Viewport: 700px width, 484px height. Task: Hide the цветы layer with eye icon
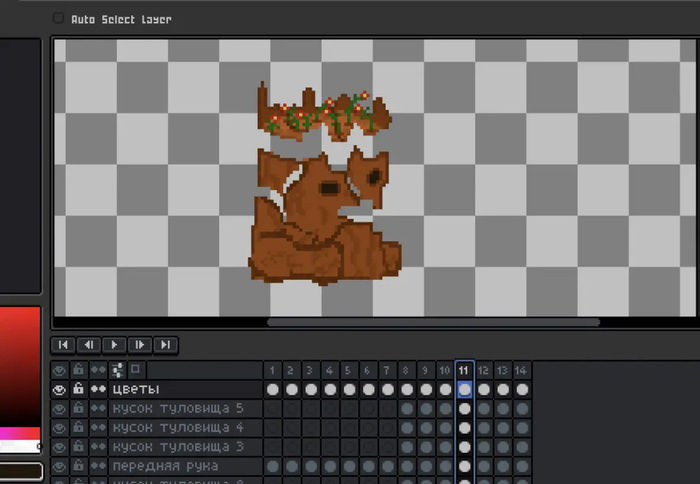(x=59, y=390)
